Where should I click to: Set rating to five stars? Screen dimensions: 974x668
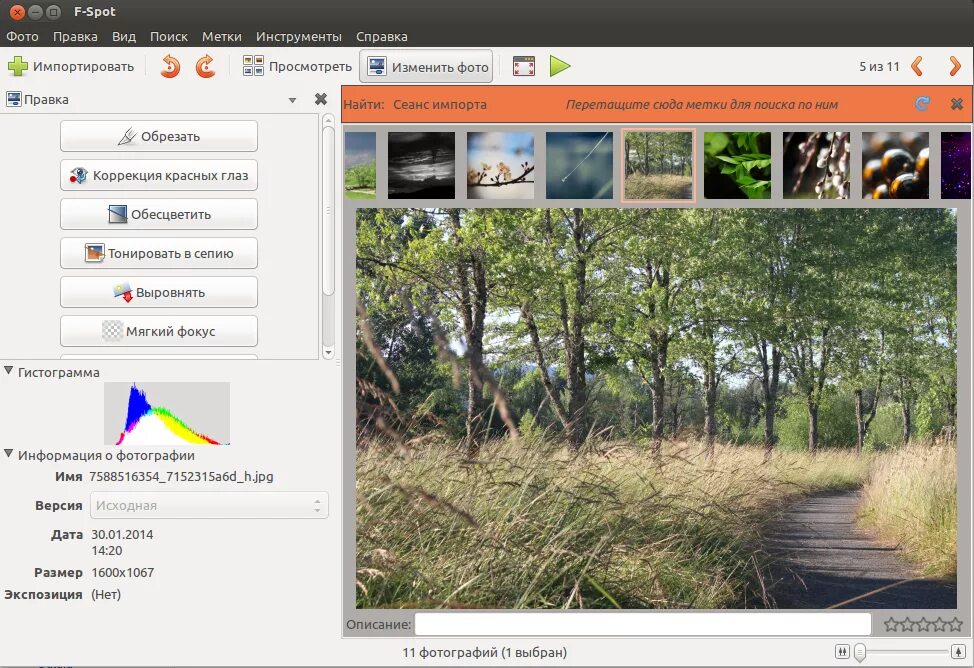point(955,624)
